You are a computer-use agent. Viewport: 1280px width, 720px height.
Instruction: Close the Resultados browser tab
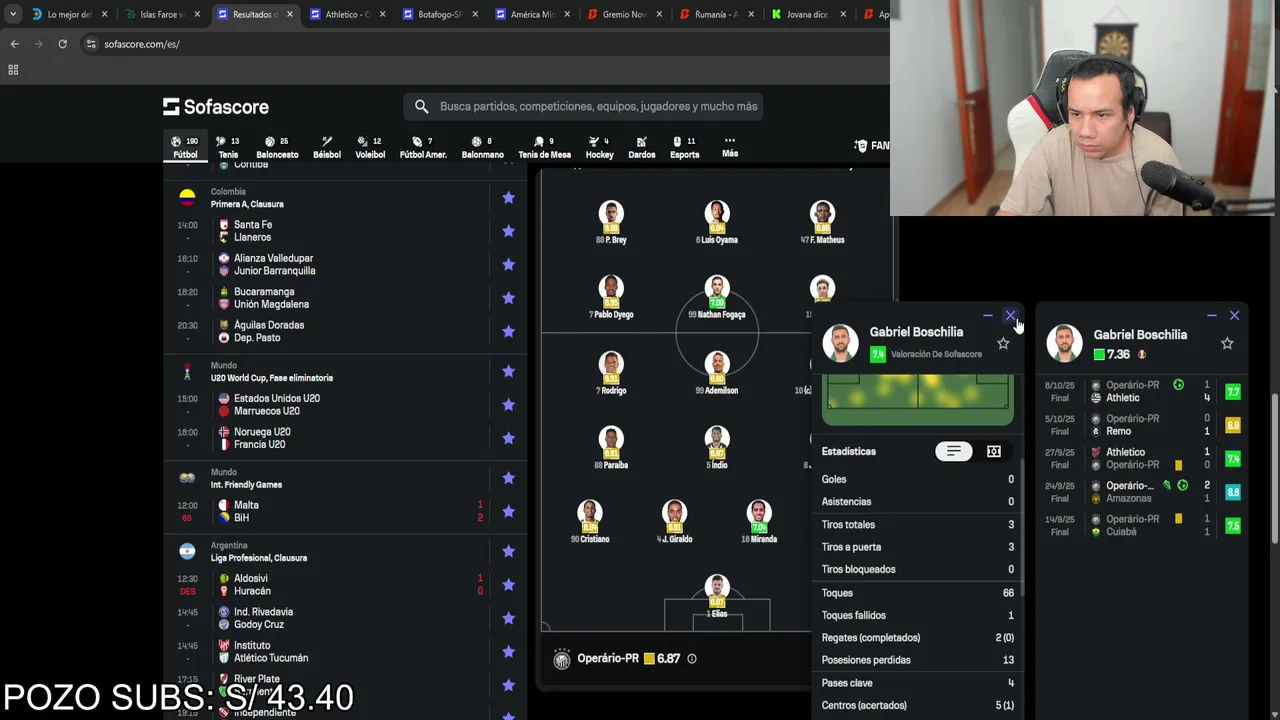290,14
